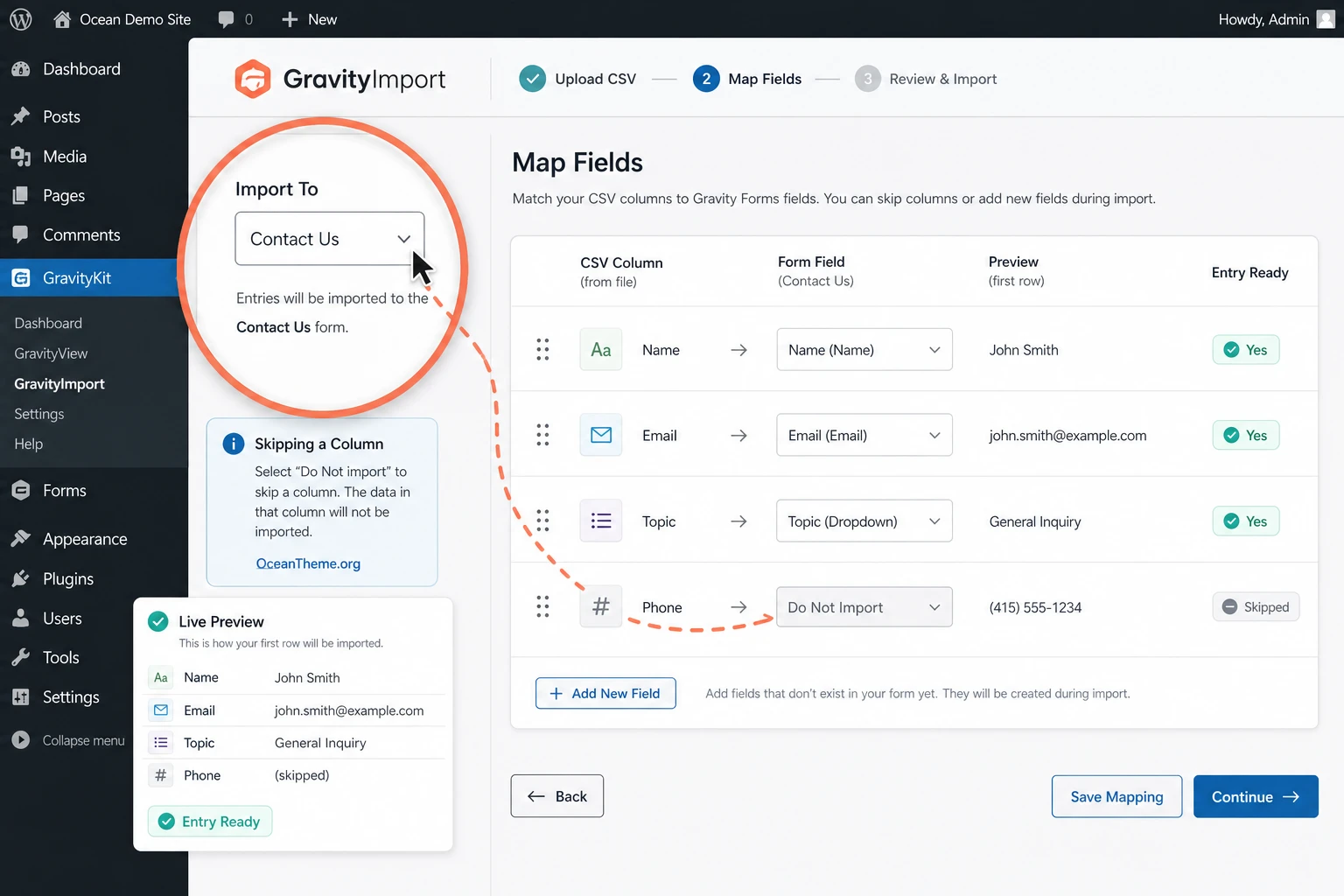Go to the Review & Import step
Viewport: 1344px width, 896px height.
926,79
